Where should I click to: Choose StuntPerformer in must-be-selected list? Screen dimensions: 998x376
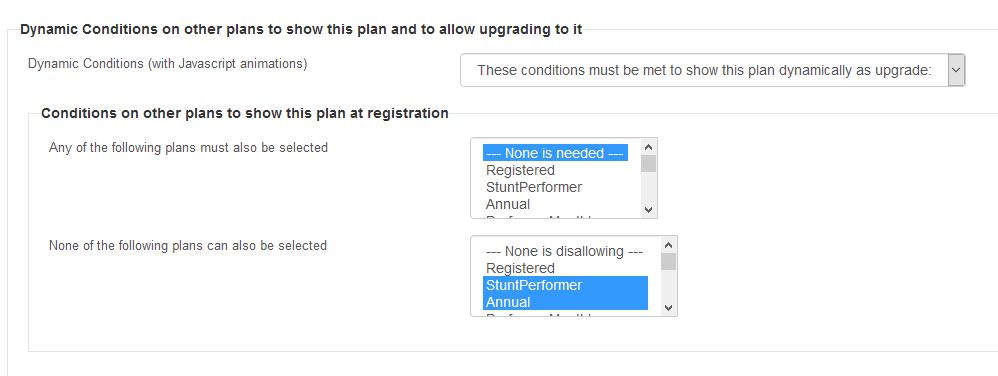tap(533, 187)
